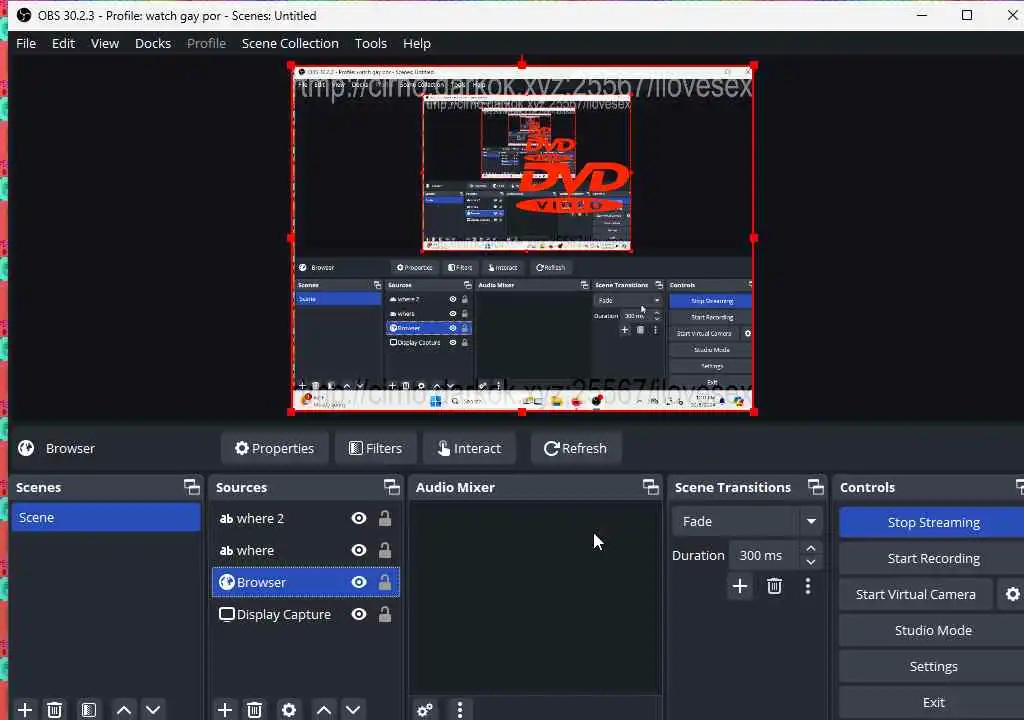The image size is (1024, 720).
Task: Click the Exit button
Action: [x=933, y=702]
